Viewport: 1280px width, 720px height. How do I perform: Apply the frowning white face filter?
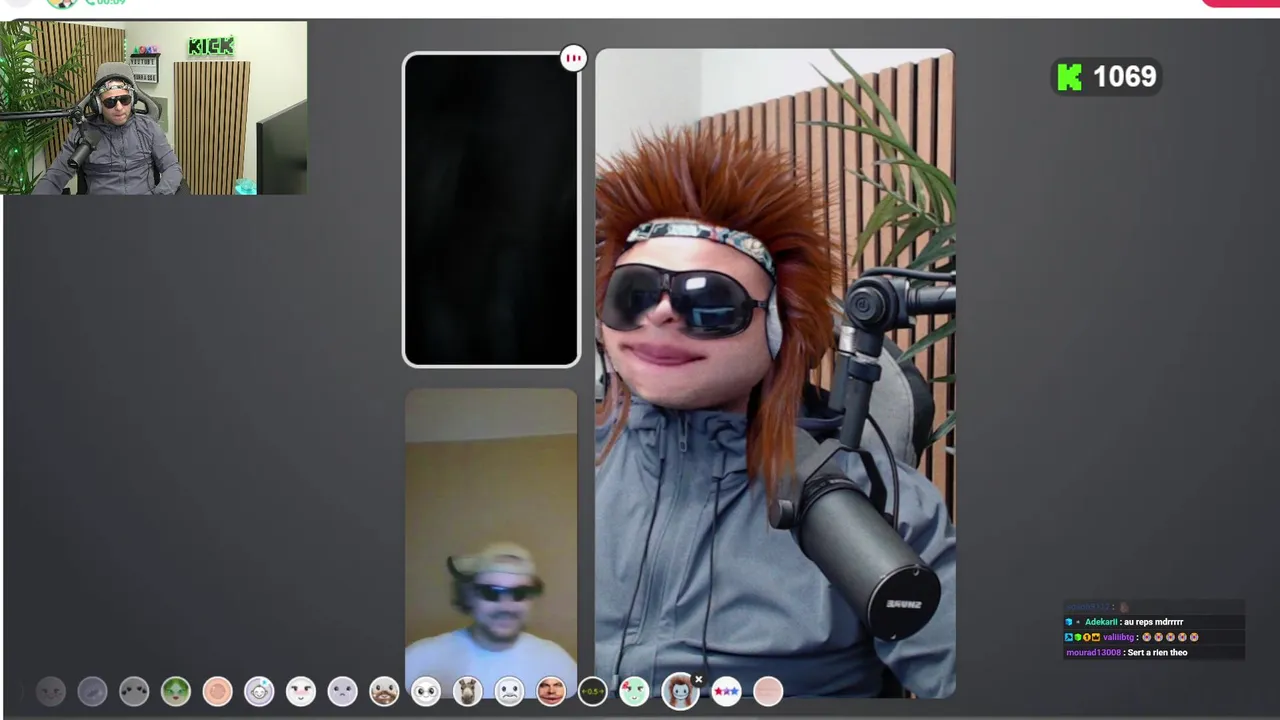pos(509,691)
